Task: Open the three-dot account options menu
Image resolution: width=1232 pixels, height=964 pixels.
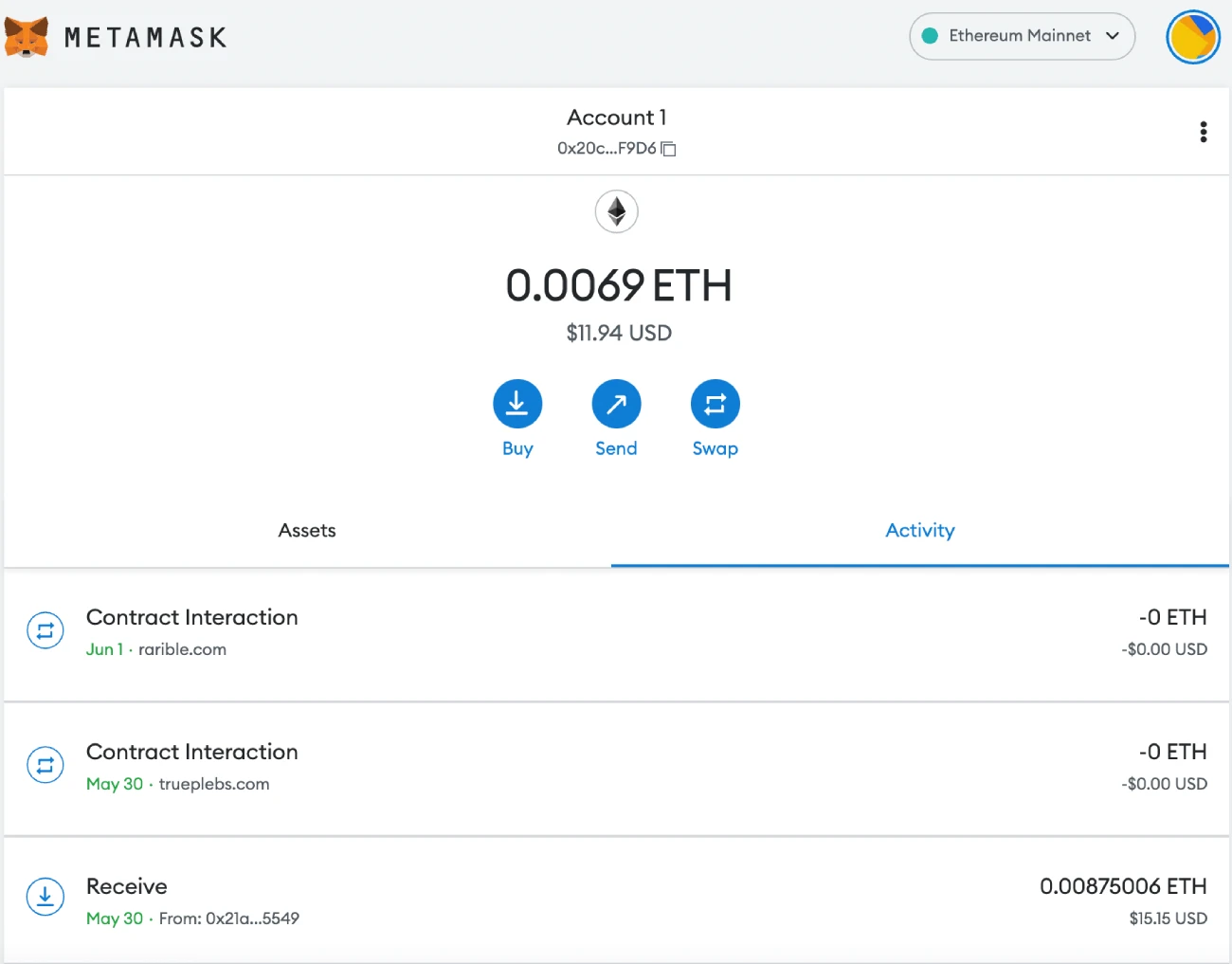Action: (1204, 132)
